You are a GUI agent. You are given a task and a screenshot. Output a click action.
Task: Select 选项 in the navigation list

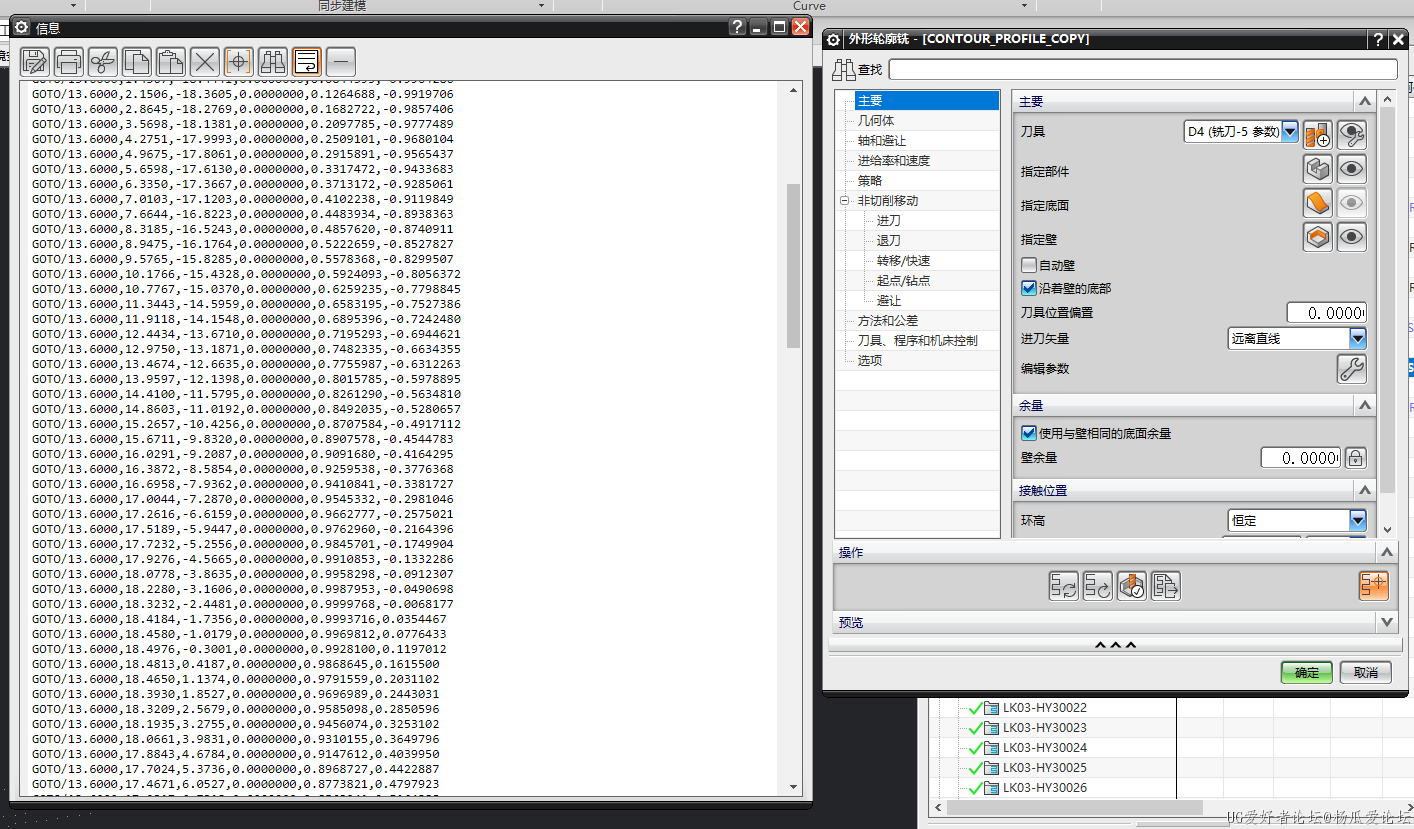[x=869, y=361]
